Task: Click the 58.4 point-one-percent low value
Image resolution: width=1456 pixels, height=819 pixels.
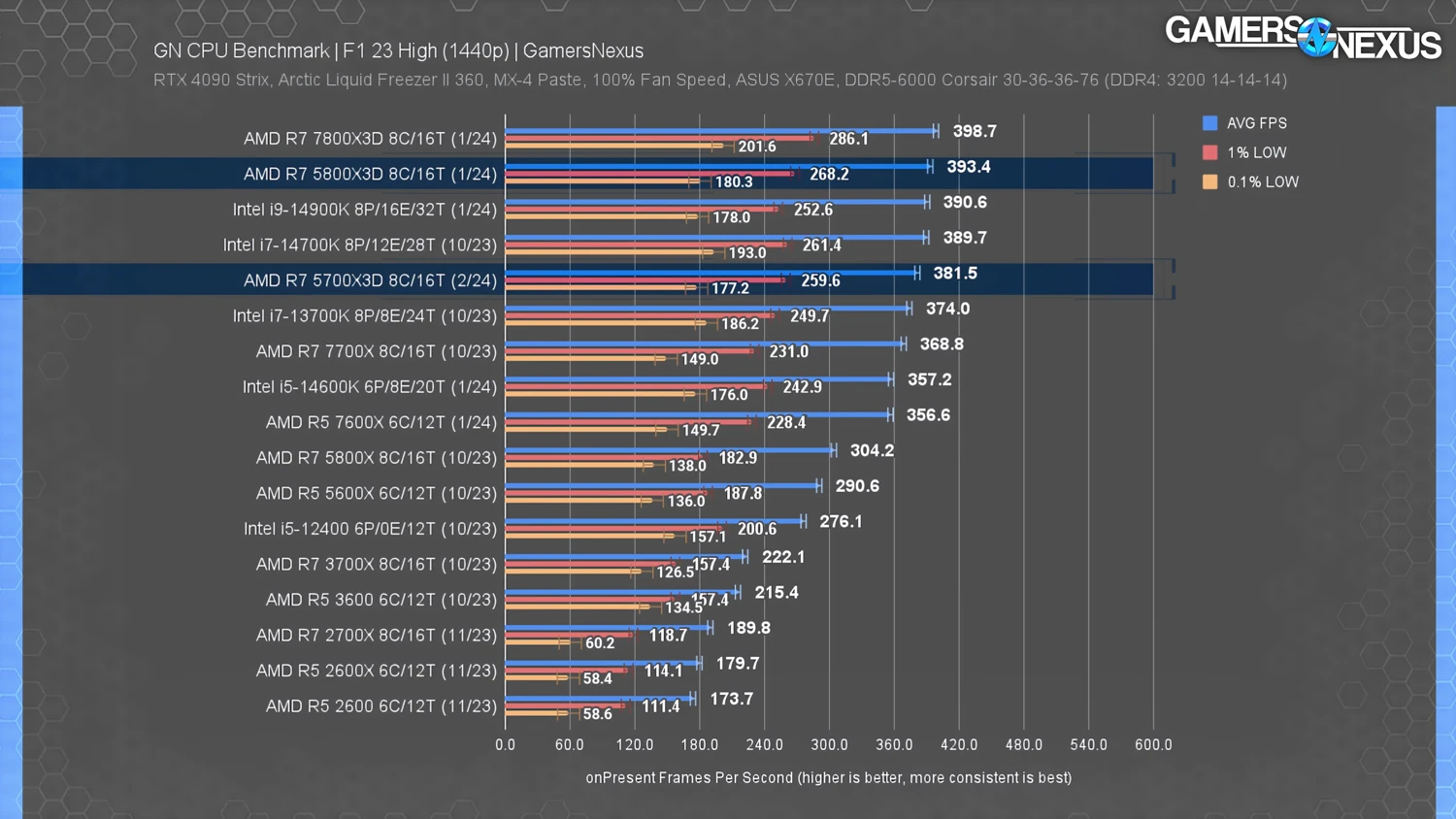Action: [598, 679]
